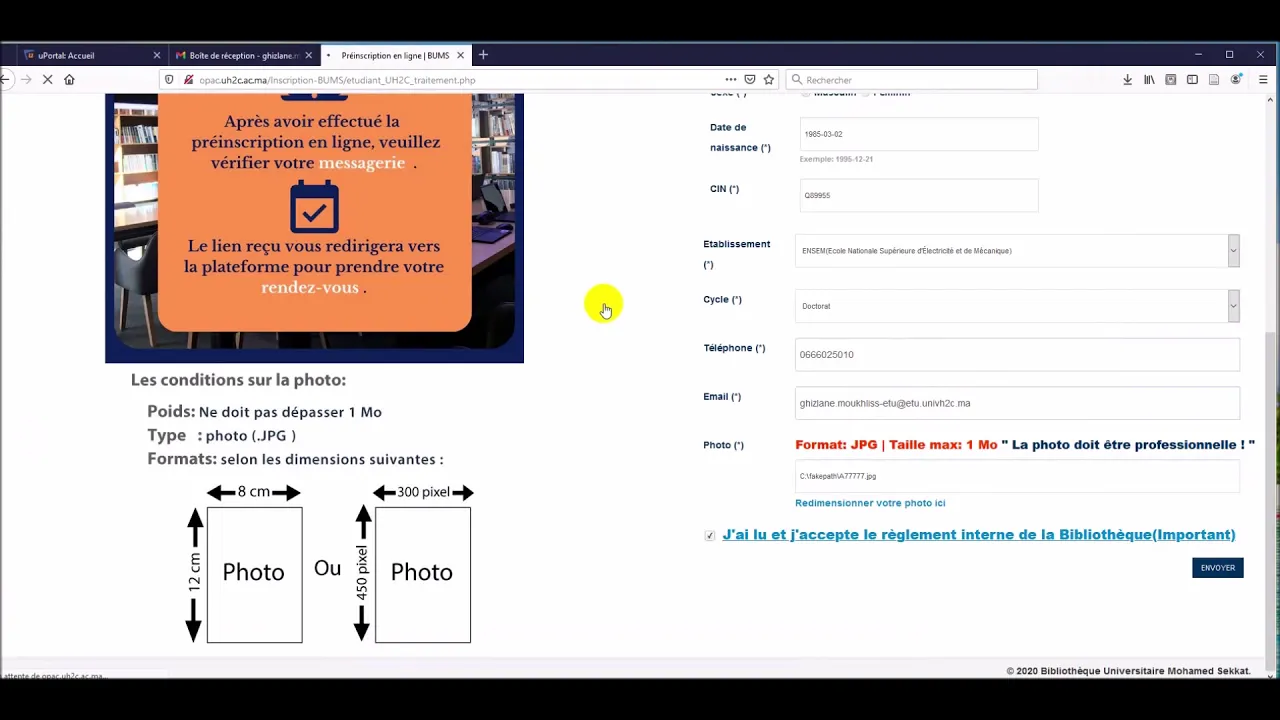Click the Téléphone input field
The width and height of the screenshot is (1280, 720).
coord(1017,355)
